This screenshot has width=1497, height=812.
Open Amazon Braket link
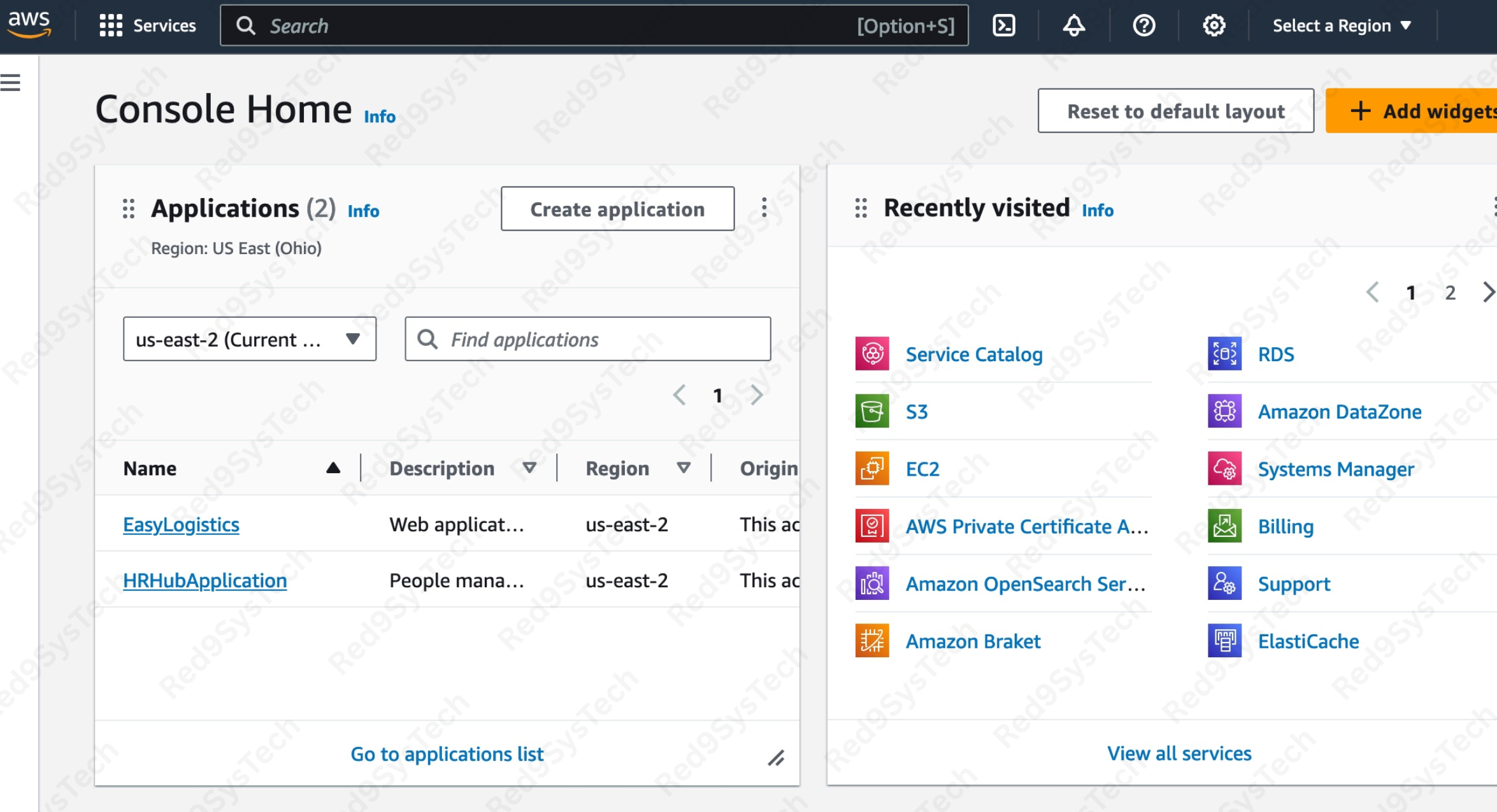[x=973, y=641]
